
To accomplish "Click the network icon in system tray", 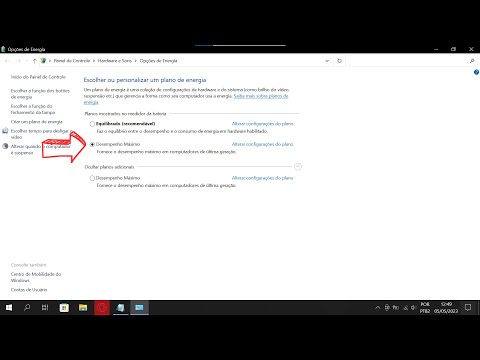I will [x=405, y=308].
